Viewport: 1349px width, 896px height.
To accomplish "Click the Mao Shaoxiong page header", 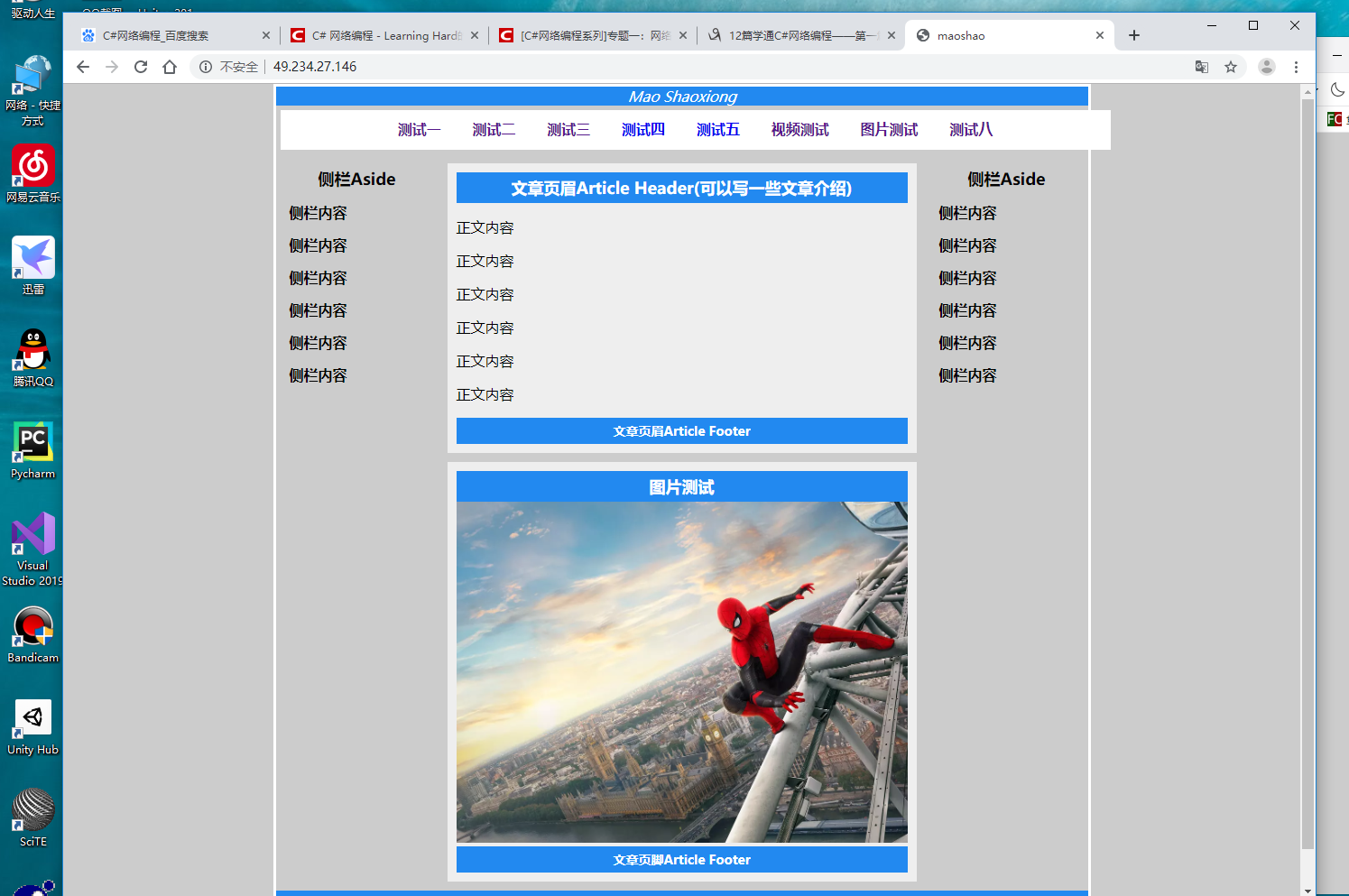I will [682, 97].
